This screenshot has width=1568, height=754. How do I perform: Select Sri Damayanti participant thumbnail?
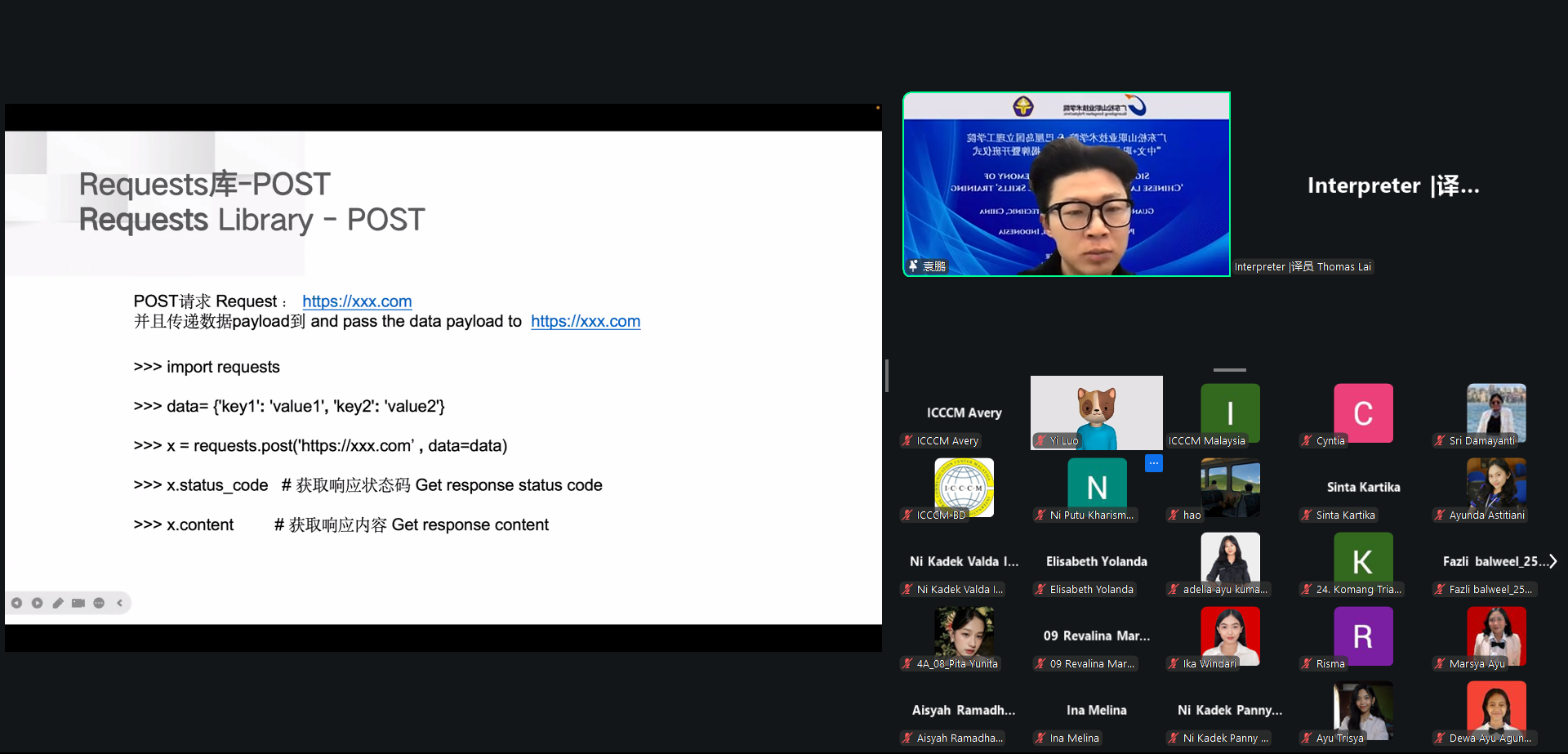(x=1496, y=411)
